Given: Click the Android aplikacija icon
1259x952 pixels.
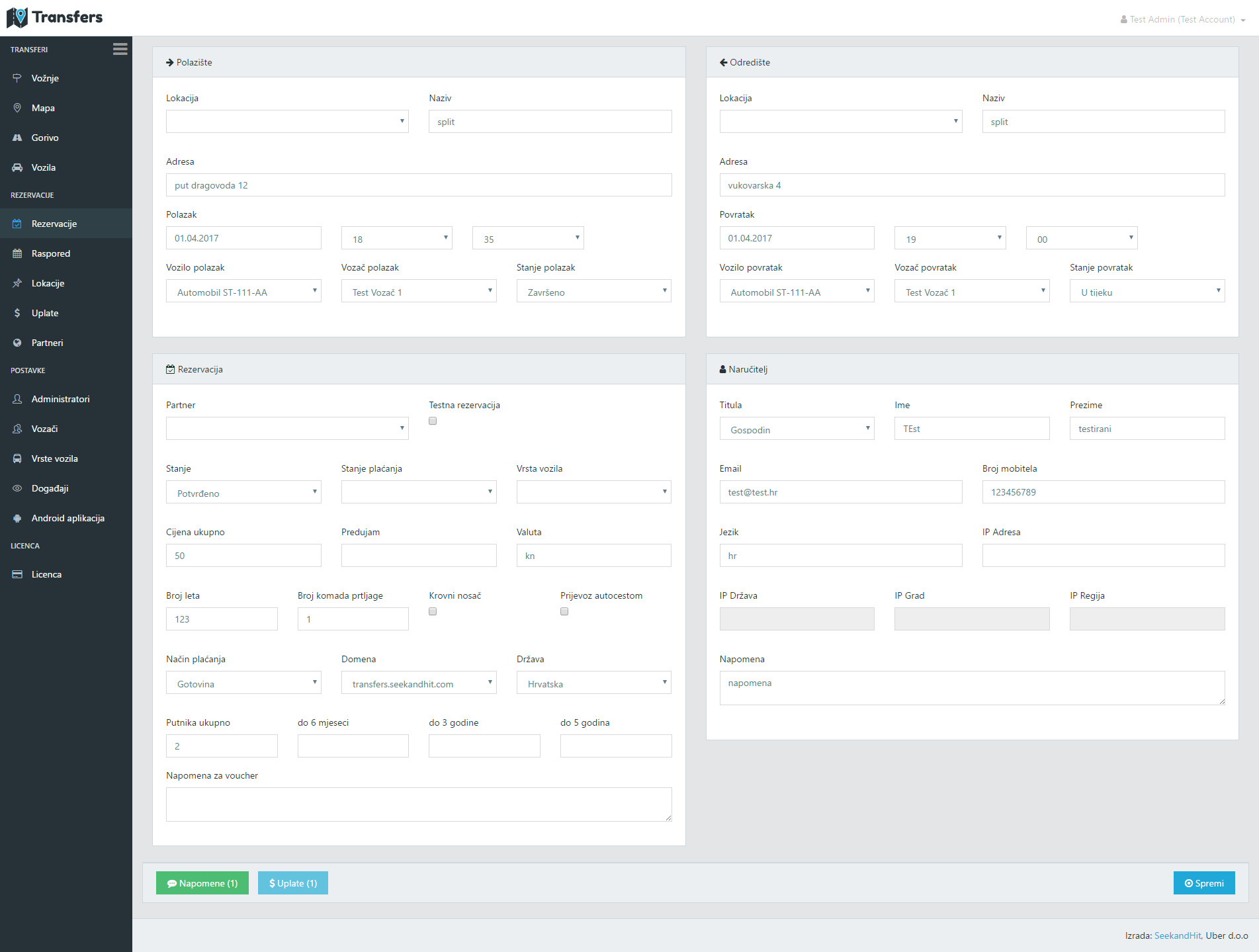Looking at the screenshot, I should [17, 518].
